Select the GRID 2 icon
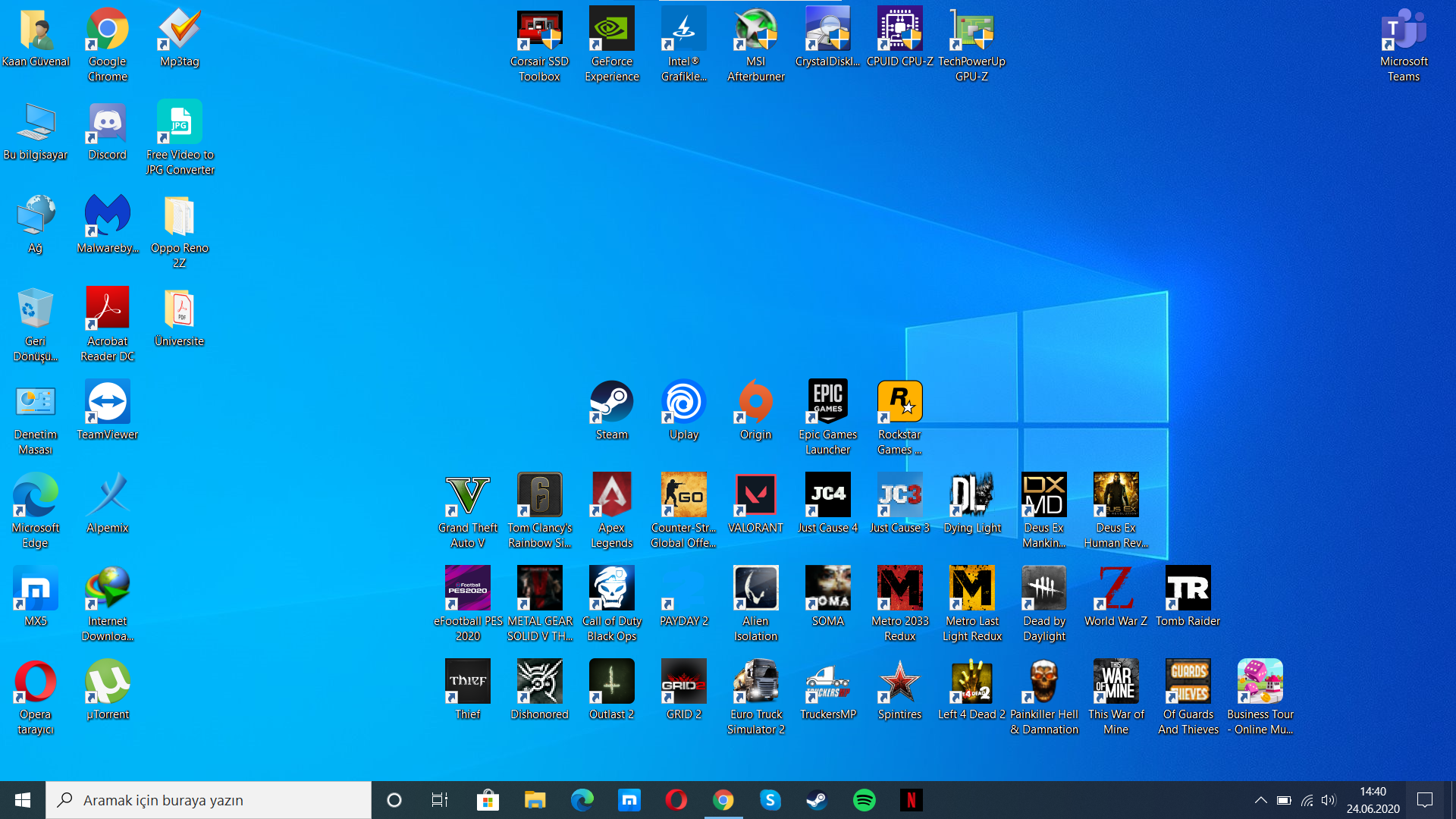This screenshot has height=819, width=1456. point(683,690)
